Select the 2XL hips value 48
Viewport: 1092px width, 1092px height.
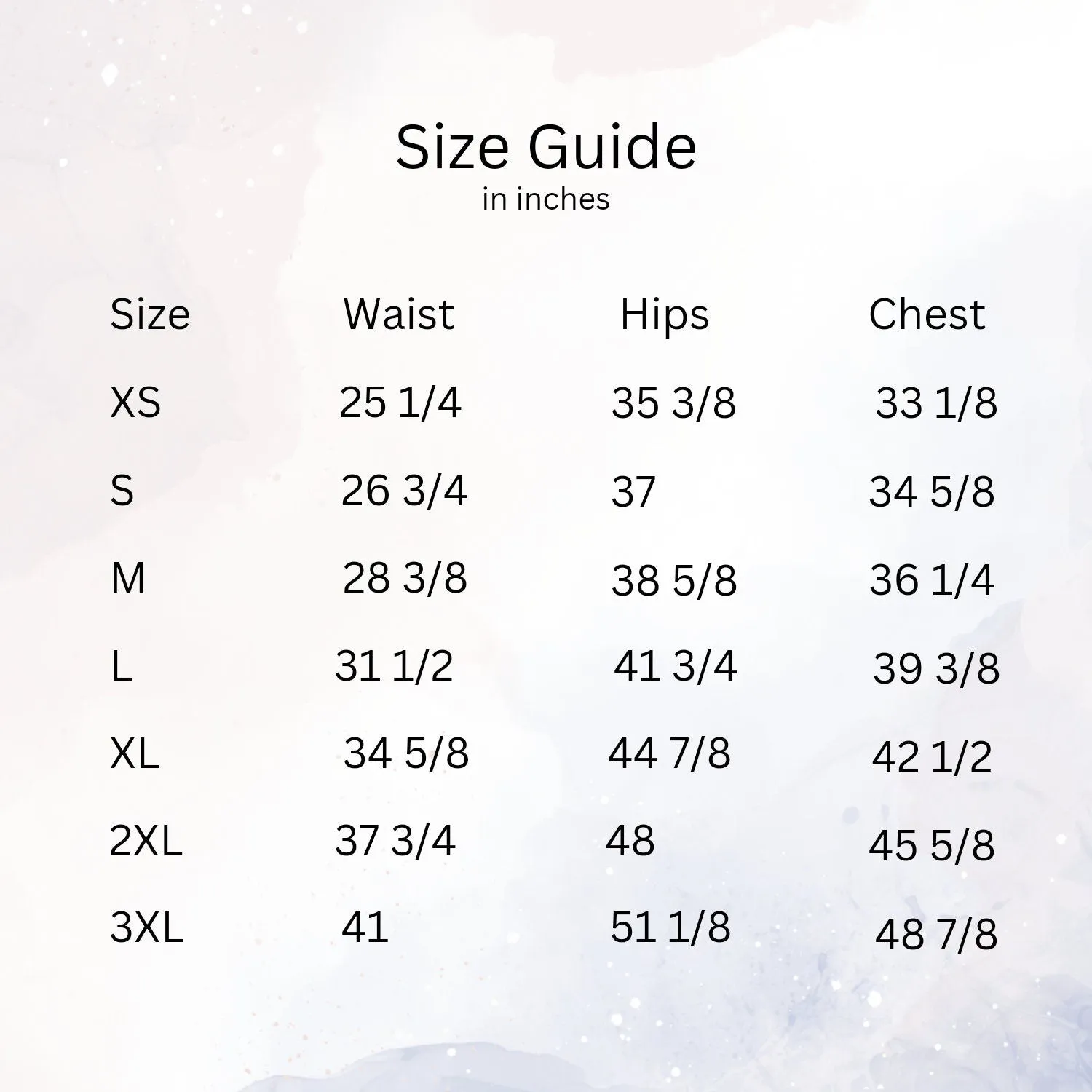coord(630,841)
